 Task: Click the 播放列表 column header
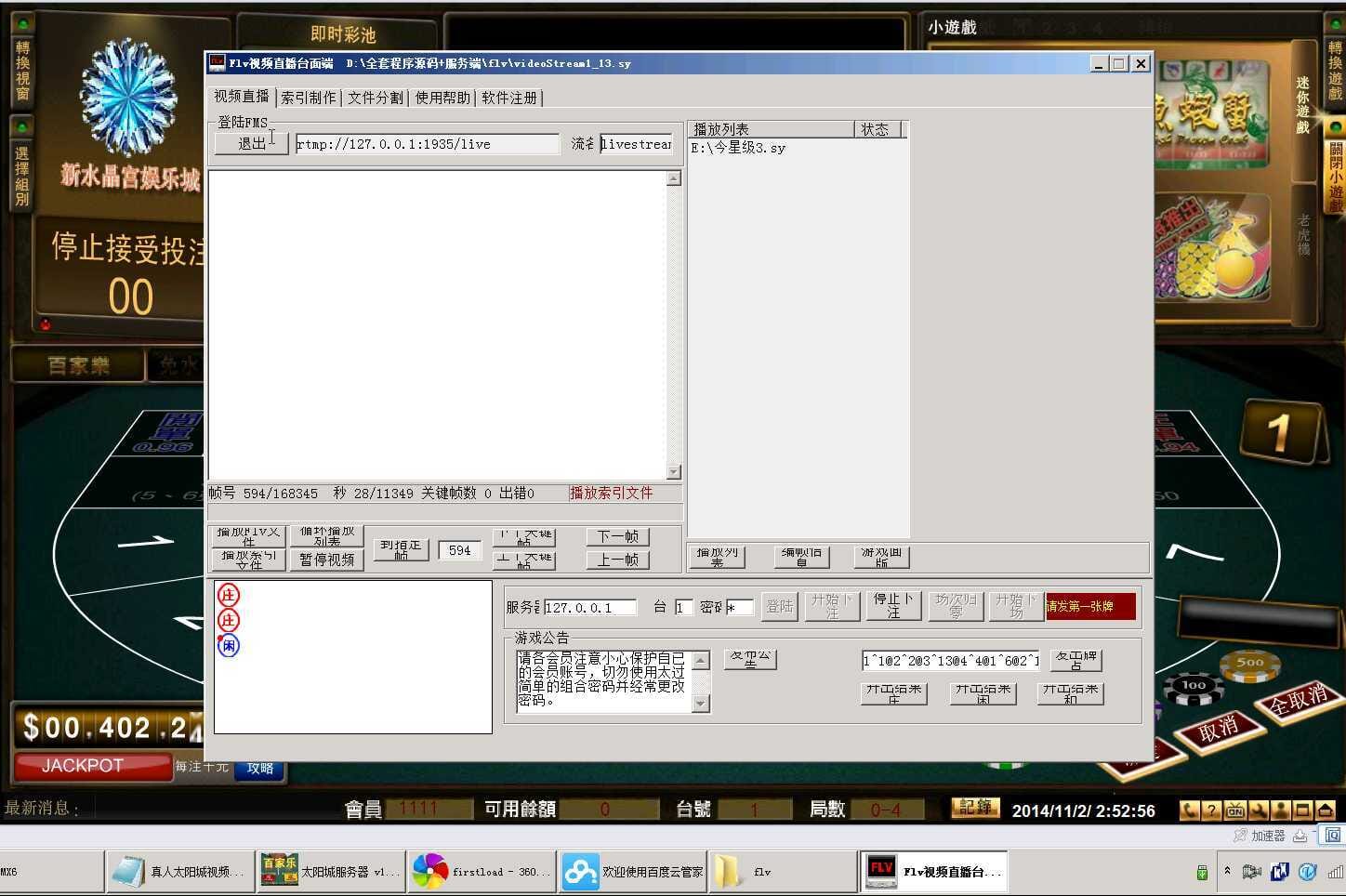pos(771,129)
